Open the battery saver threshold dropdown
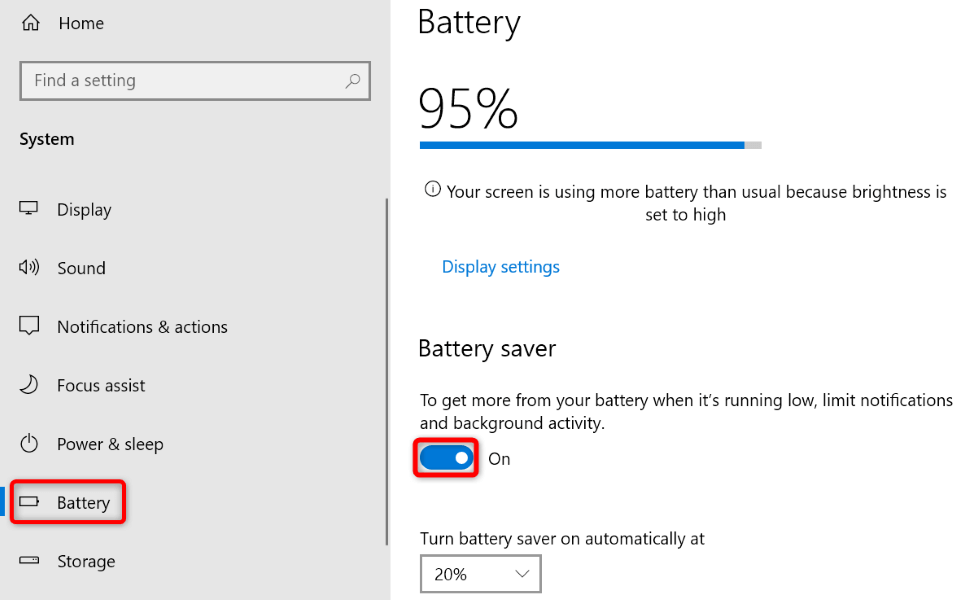This screenshot has width=979, height=600. coord(480,574)
